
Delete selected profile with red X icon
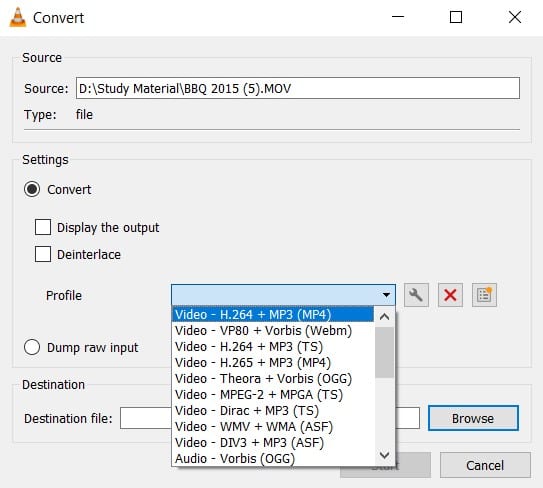click(450, 295)
